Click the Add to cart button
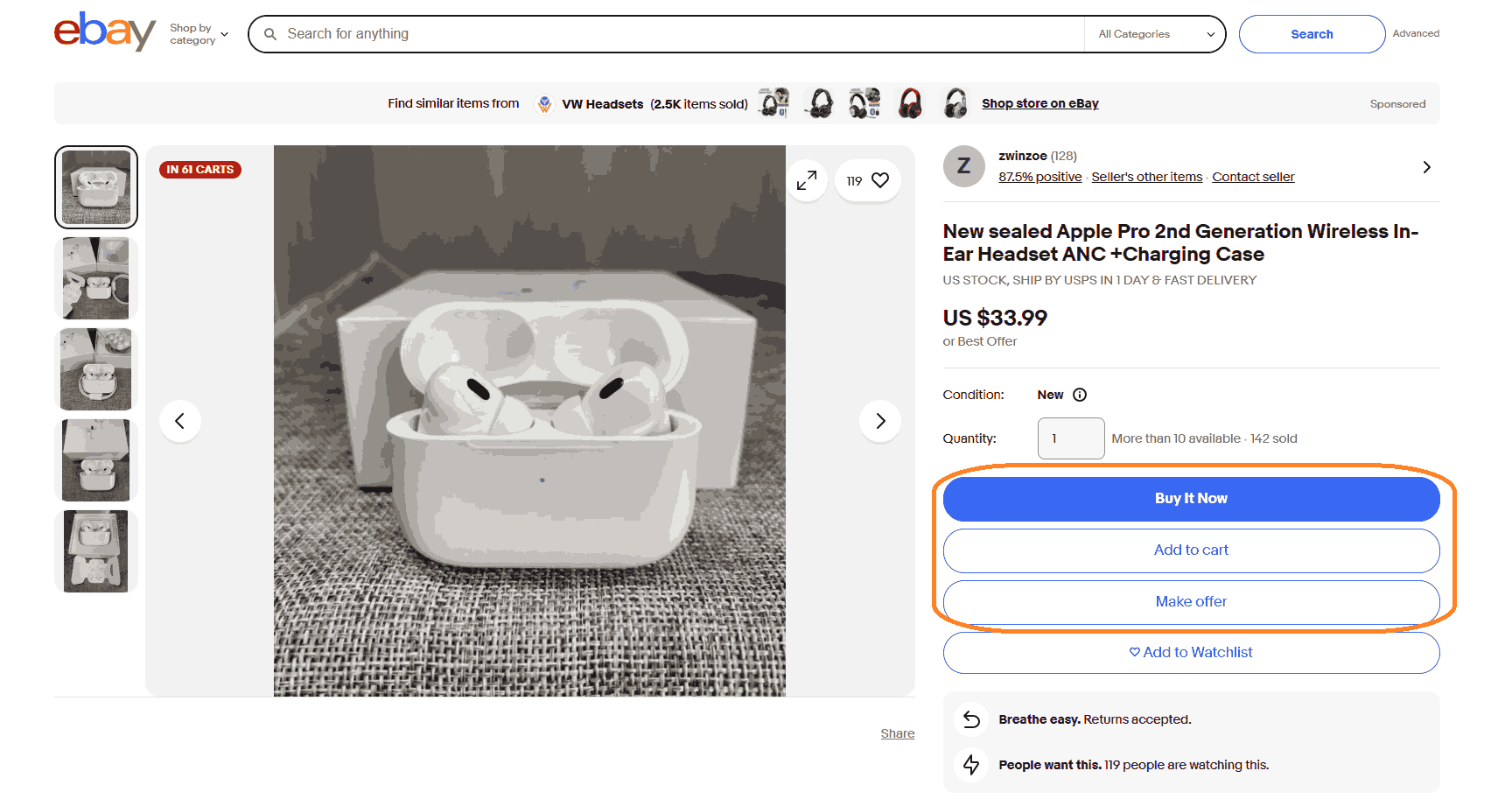Viewport: 1512px width, 806px height. pyautogui.click(x=1191, y=550)
